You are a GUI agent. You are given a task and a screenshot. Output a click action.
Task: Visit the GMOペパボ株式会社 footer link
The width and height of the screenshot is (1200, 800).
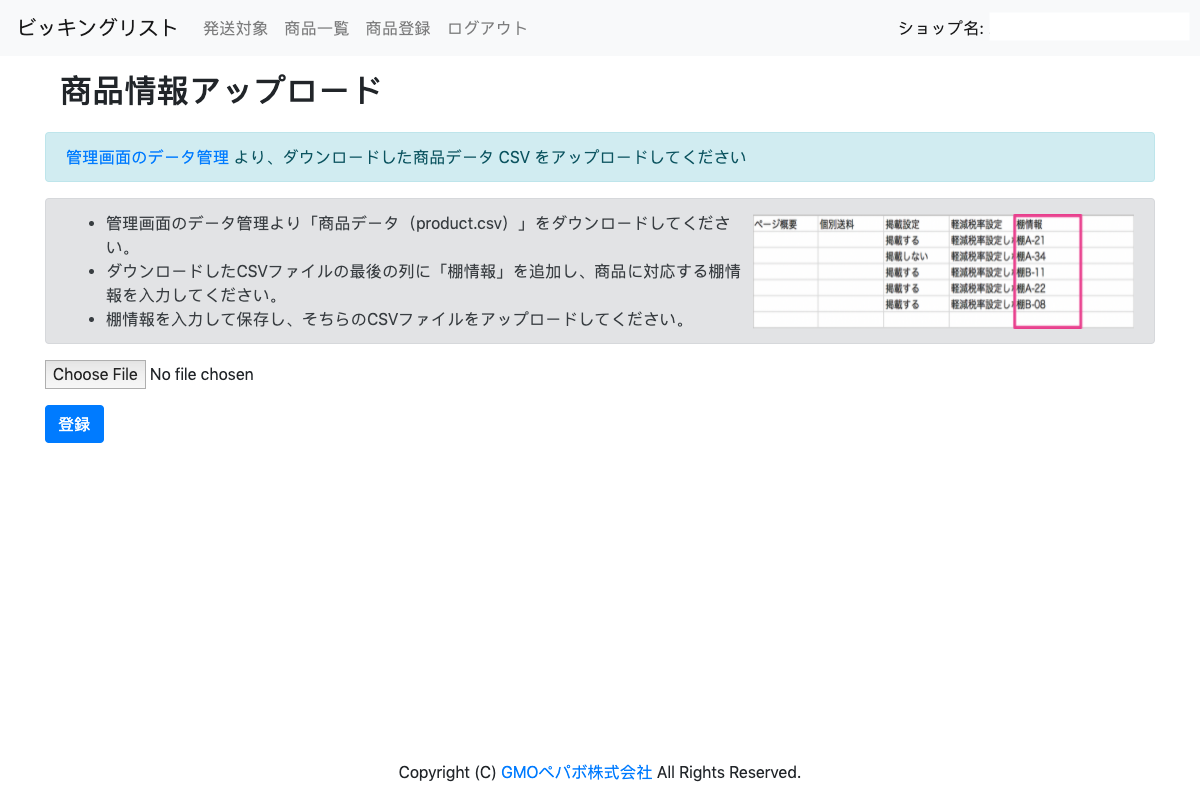coord(576,772)
